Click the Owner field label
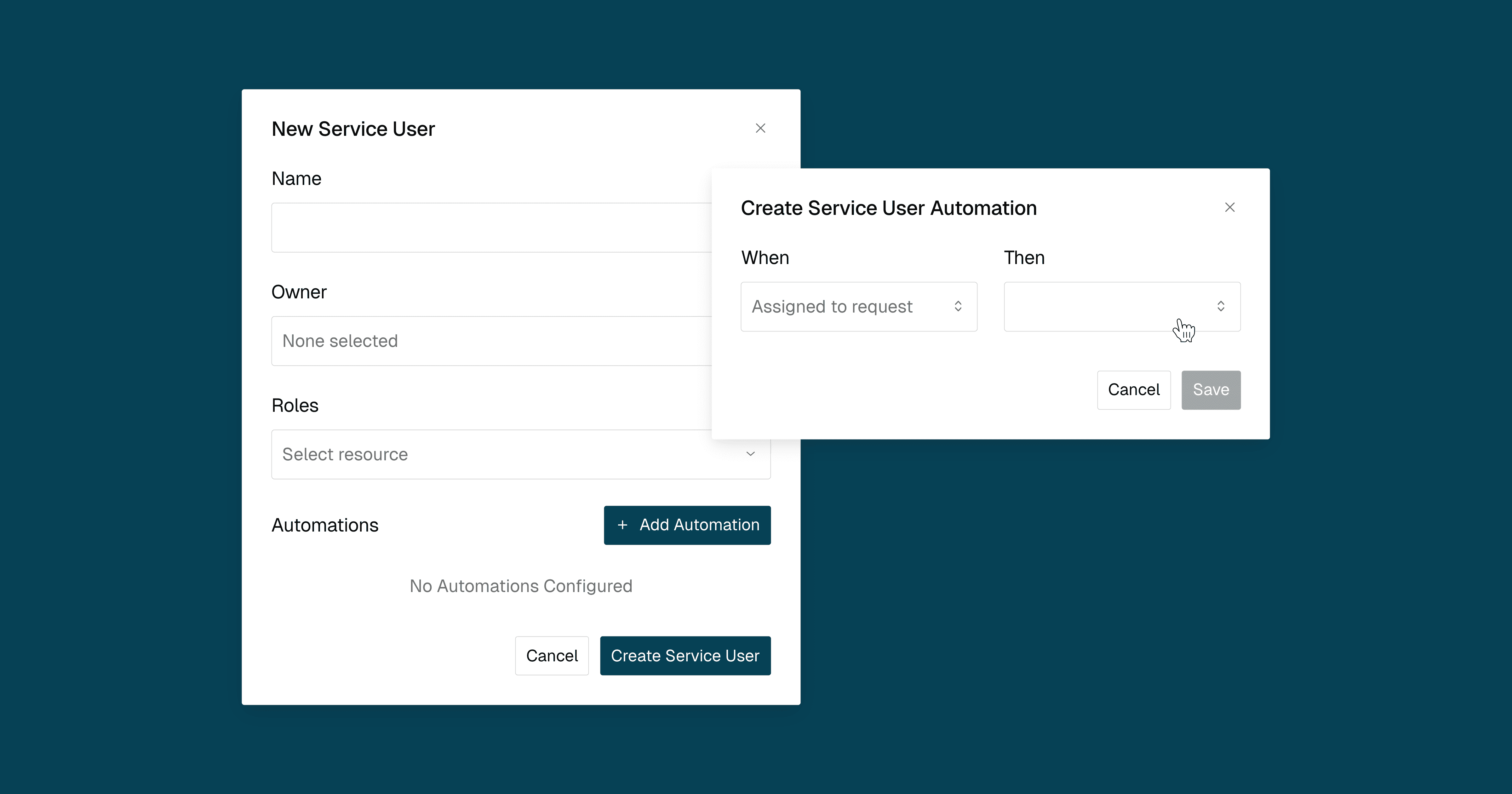This screenshot has height=794, width=1512. click(x=299, y=292)
